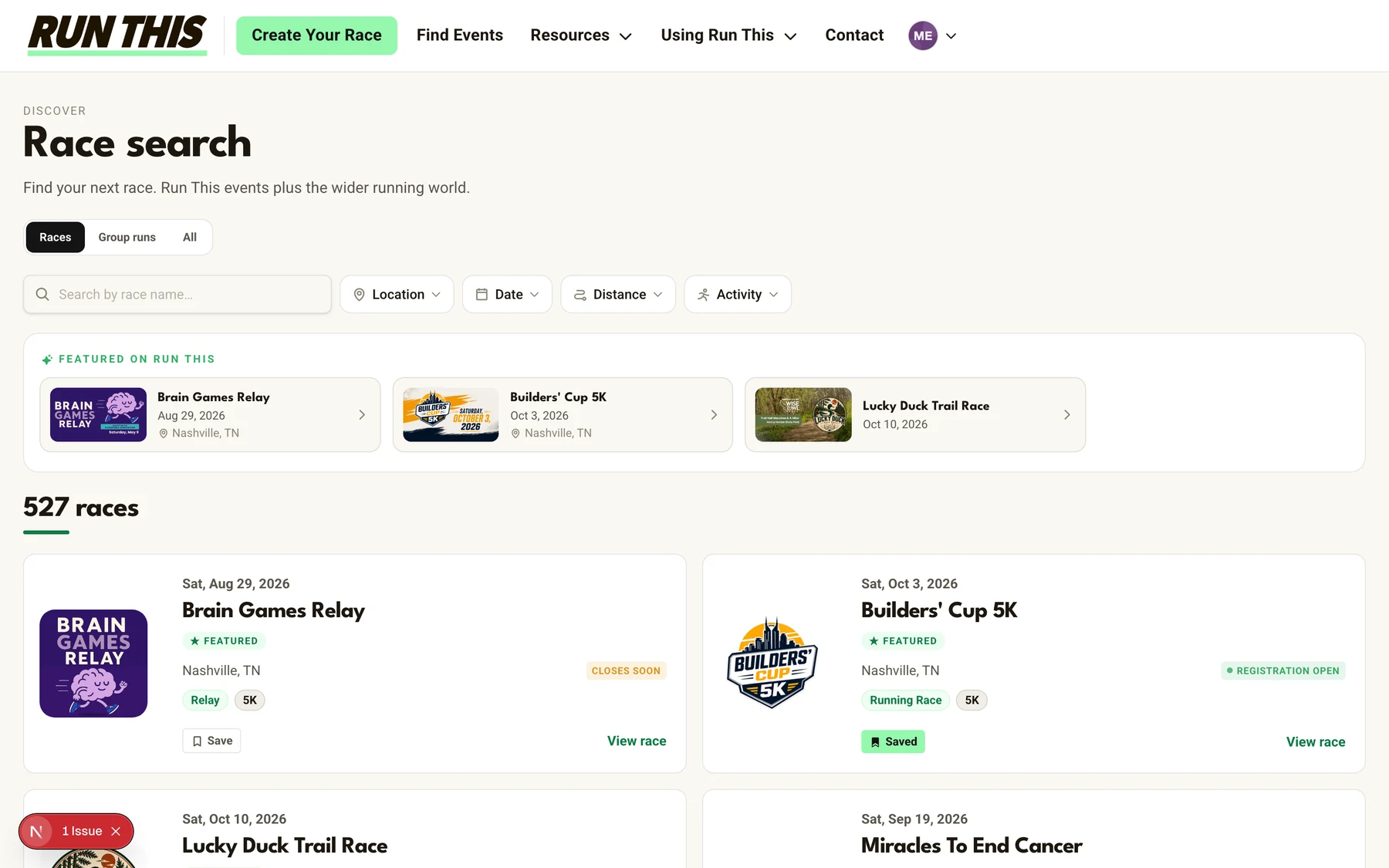
Task: Open Lucky Duck Trail Race featured thumbnail
Action: tap(803, 414)
